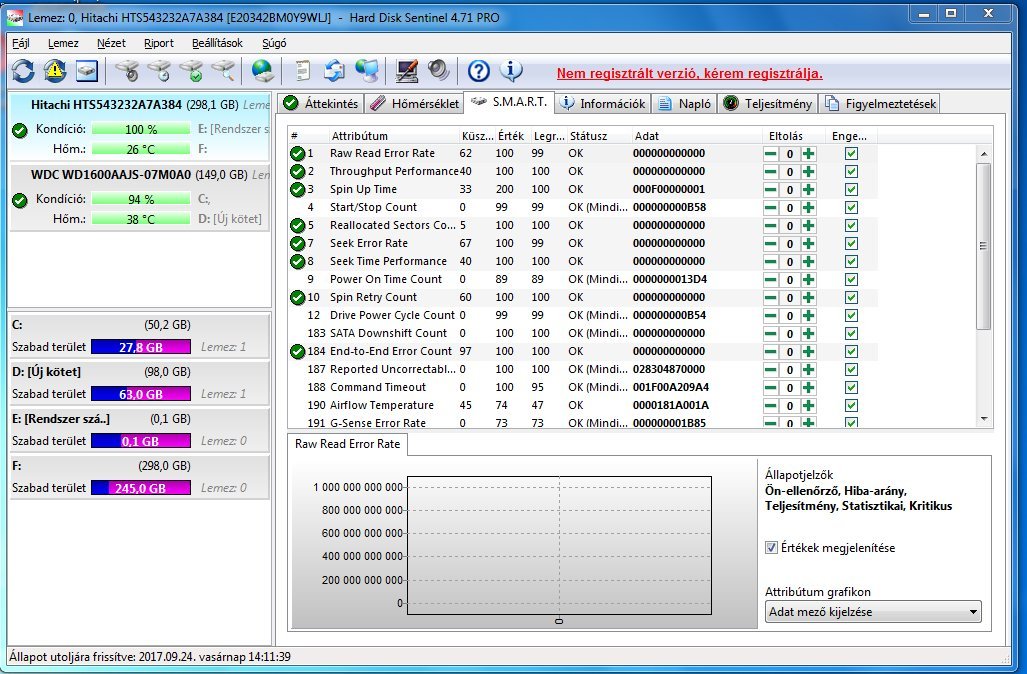Image resolution: width=1027 pixels, height=674 pixels.
Task: Click the yellow warning triangle toolbar icon
Action: coord(54,71)
